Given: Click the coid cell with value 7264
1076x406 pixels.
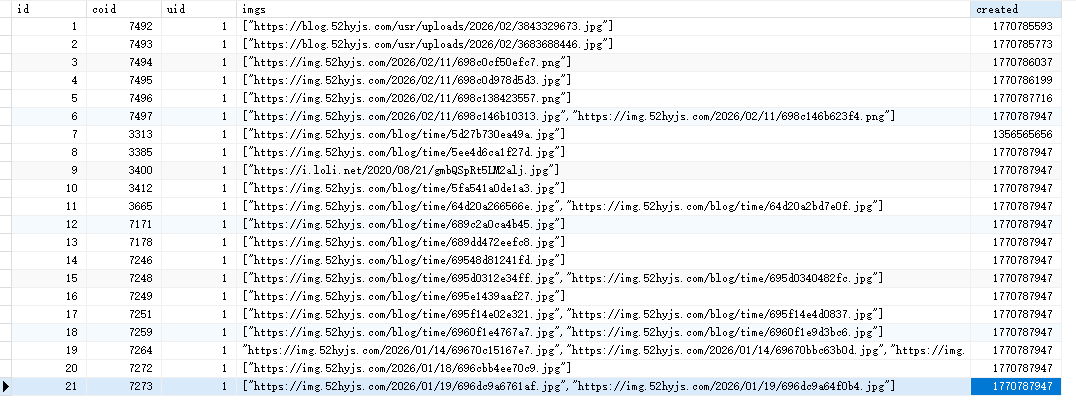Looking at the screenshot, I should [124, 350].
